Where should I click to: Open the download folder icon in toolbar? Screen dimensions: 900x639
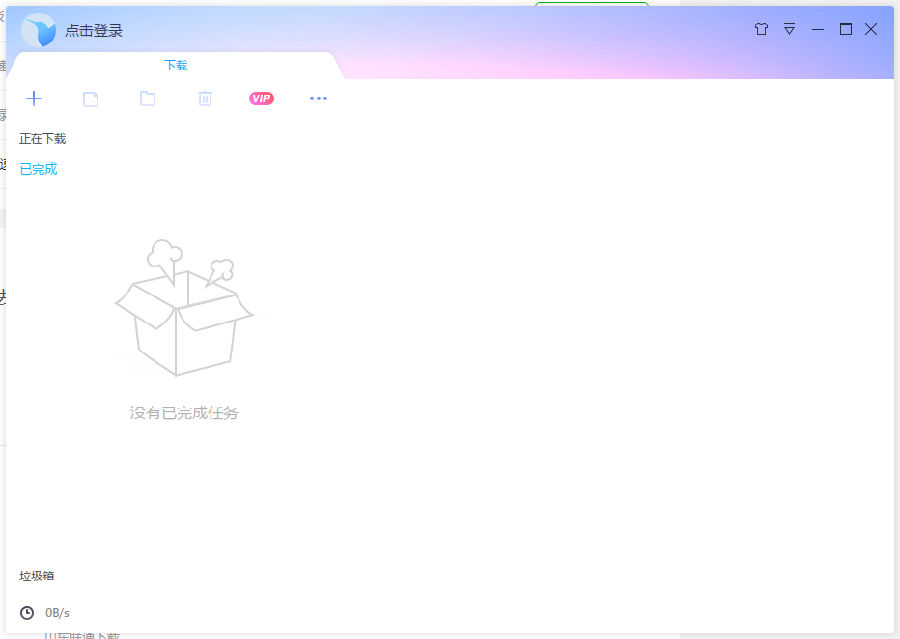click(x=148, y=98)
